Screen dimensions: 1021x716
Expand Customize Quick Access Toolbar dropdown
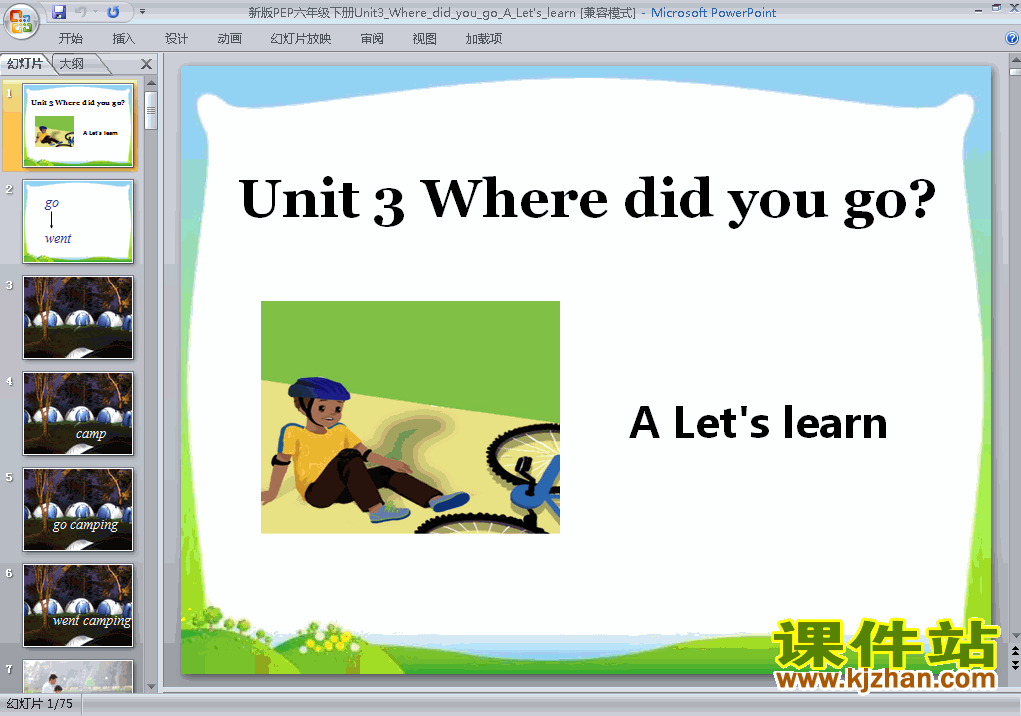coord(143,12)
